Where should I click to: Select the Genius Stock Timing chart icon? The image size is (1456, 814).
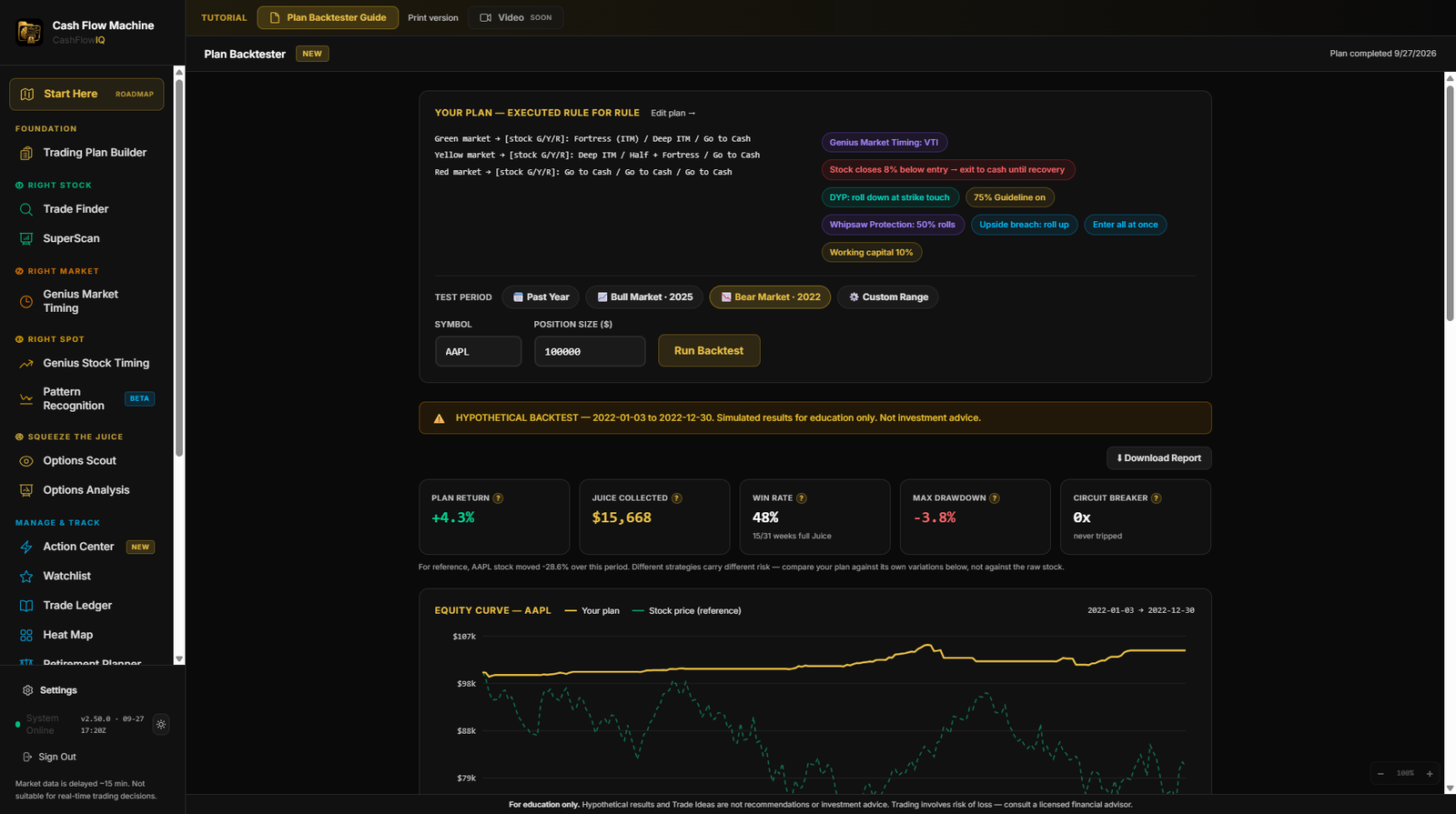pos(26,363)
